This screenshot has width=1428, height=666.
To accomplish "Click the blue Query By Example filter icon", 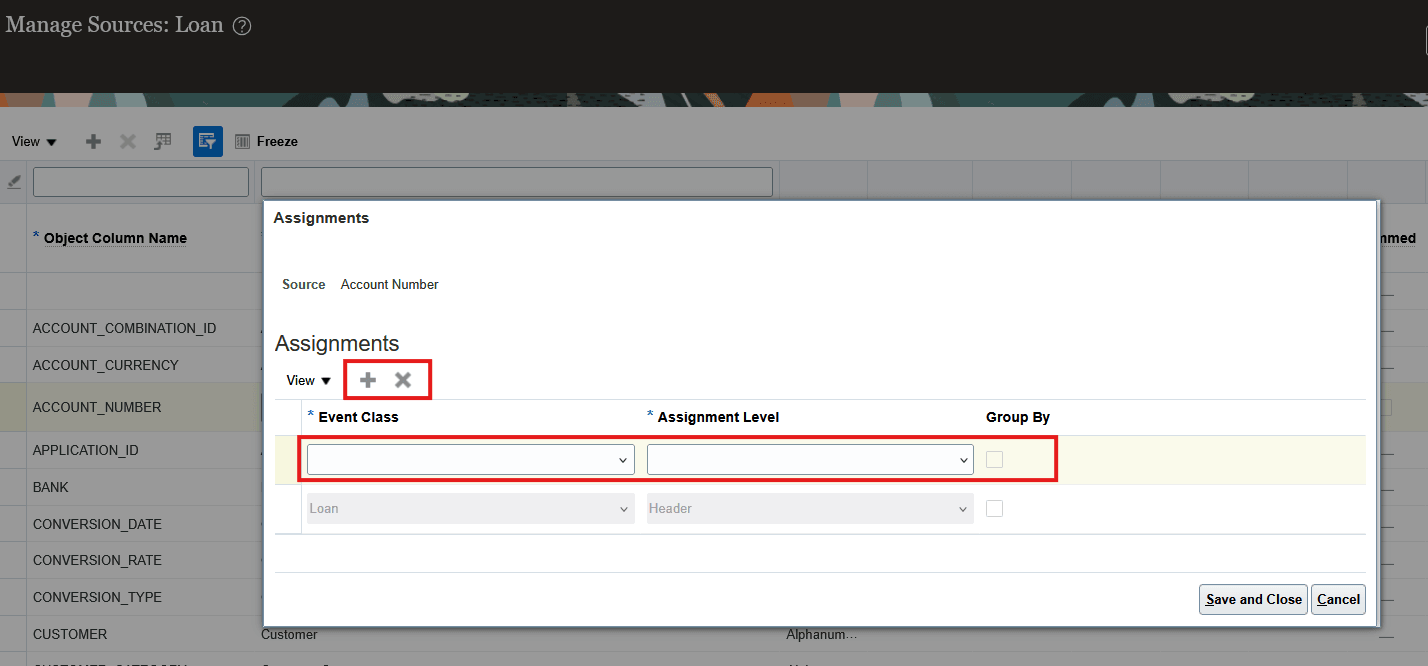I will pyautogui.click(x=207, y=141).
